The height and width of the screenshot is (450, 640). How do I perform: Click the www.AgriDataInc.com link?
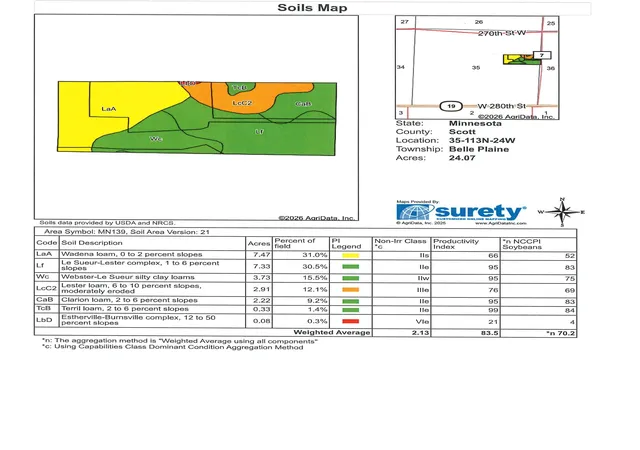(500, 223)
